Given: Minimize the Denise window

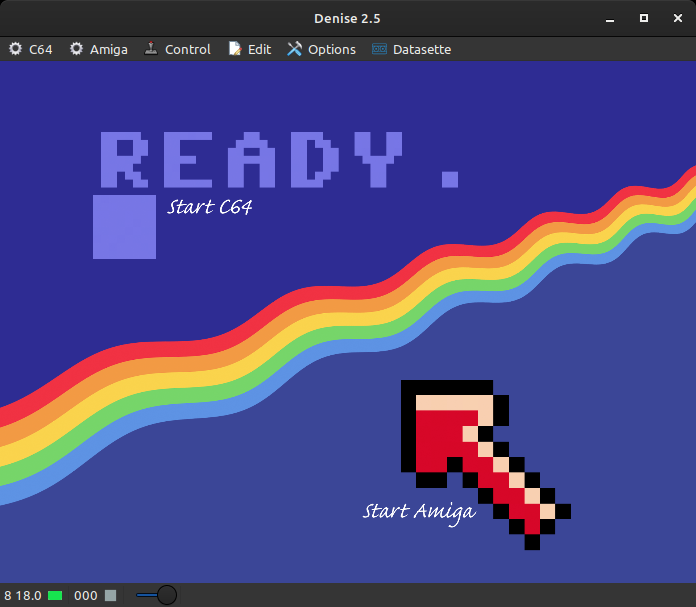Looking at the screenshot, I should (x=610, y=19).
